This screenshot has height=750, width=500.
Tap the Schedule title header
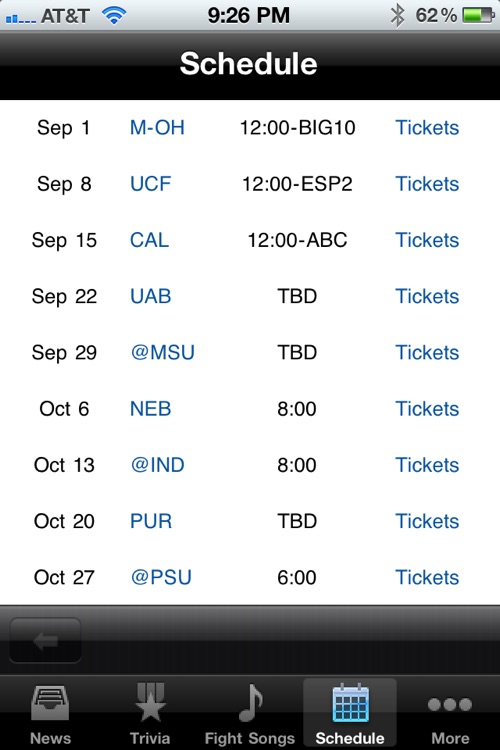click(x=248, y=64)
